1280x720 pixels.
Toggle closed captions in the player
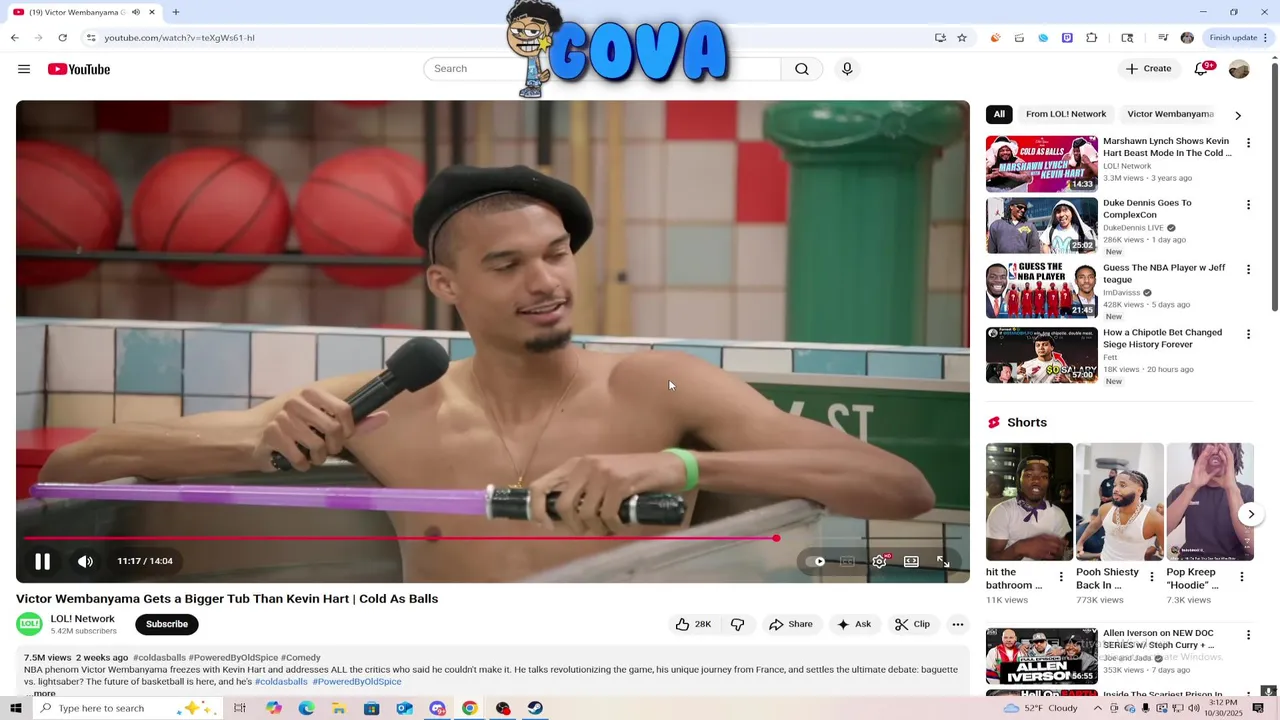847,561
